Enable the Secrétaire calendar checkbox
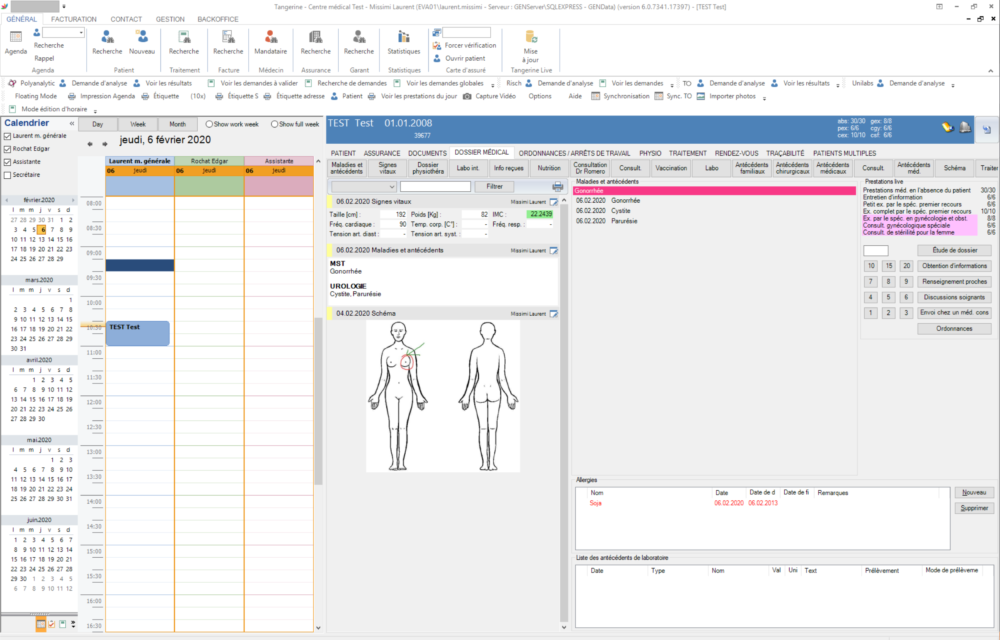This screenshot has height=640, width=1000. pos(8,174)
